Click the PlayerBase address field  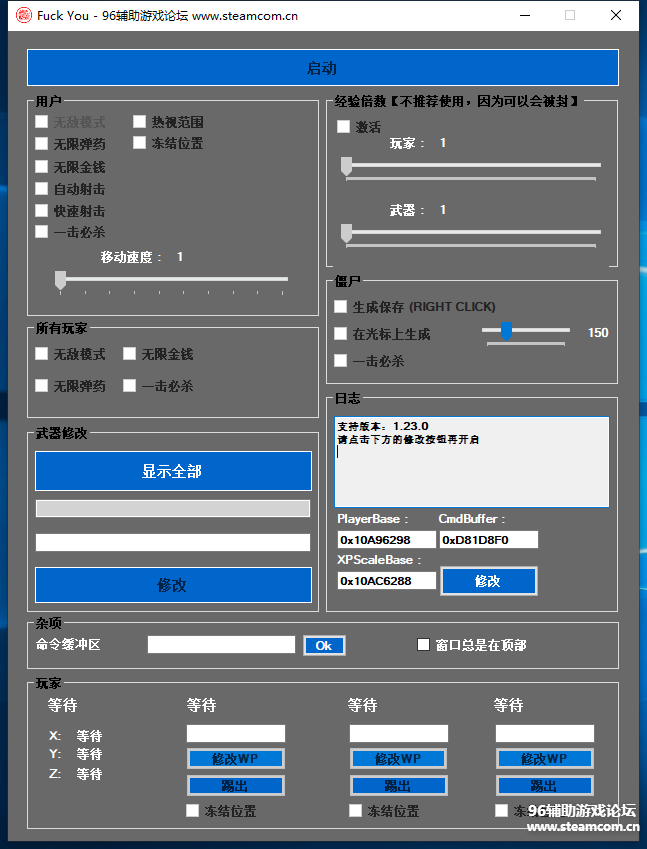(387, 540)
